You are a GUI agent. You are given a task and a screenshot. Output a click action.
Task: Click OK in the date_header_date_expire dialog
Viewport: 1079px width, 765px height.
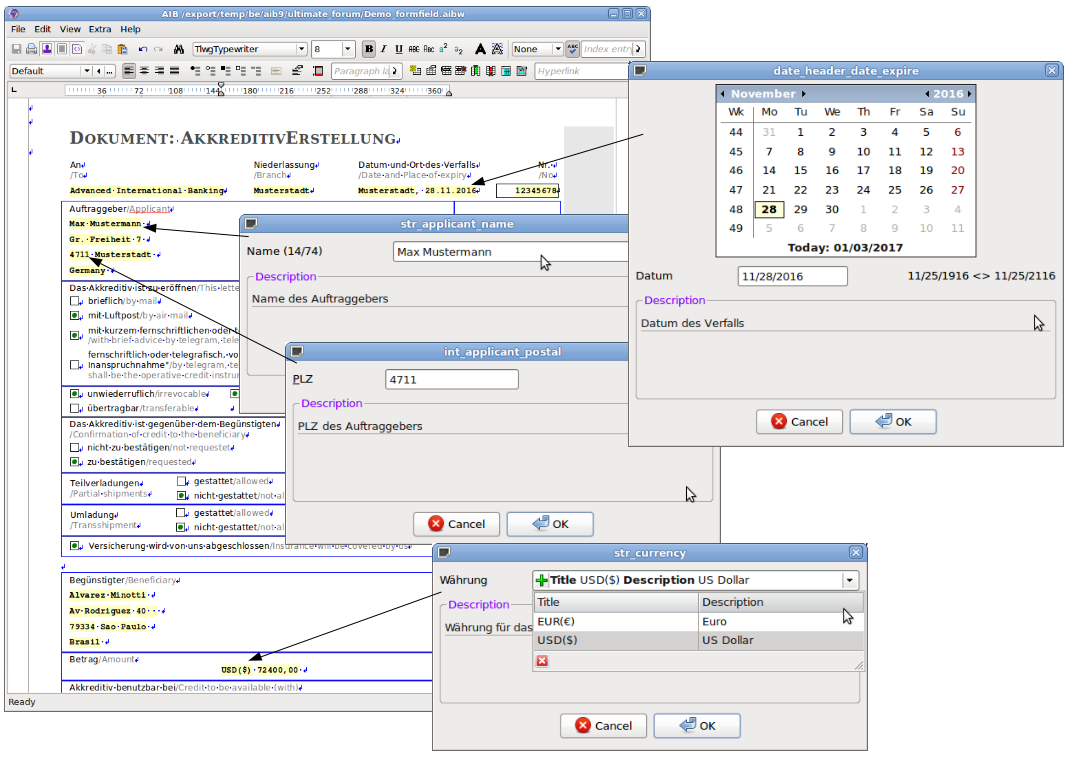tap(893, 422)
